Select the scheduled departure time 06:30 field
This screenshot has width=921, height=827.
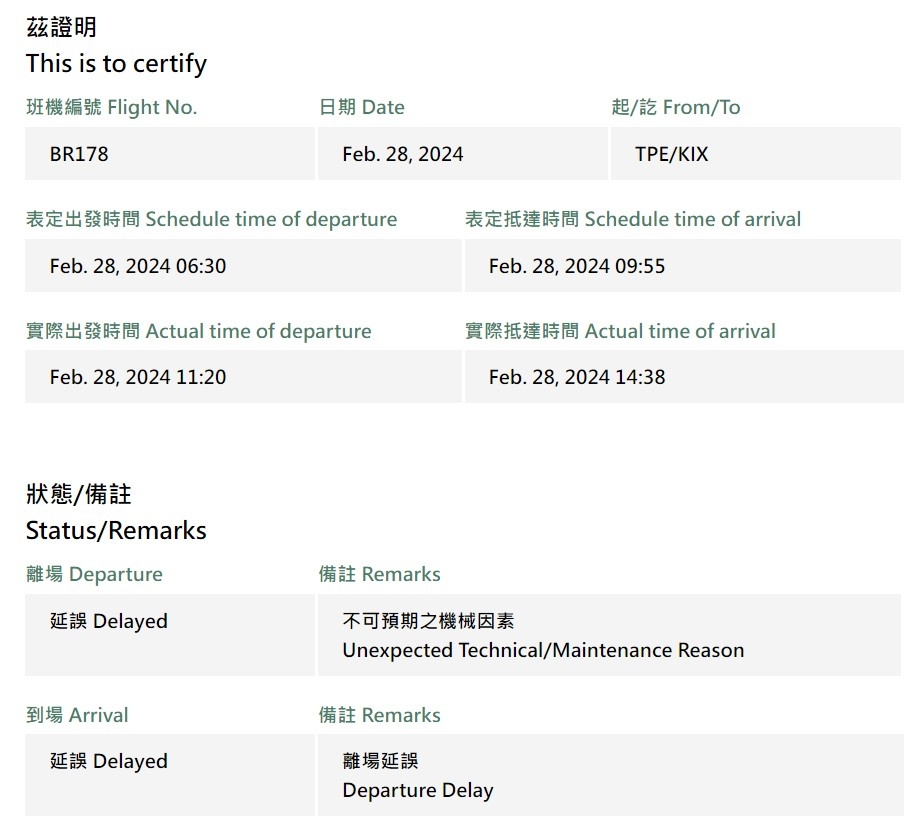(x=242, y=266)
